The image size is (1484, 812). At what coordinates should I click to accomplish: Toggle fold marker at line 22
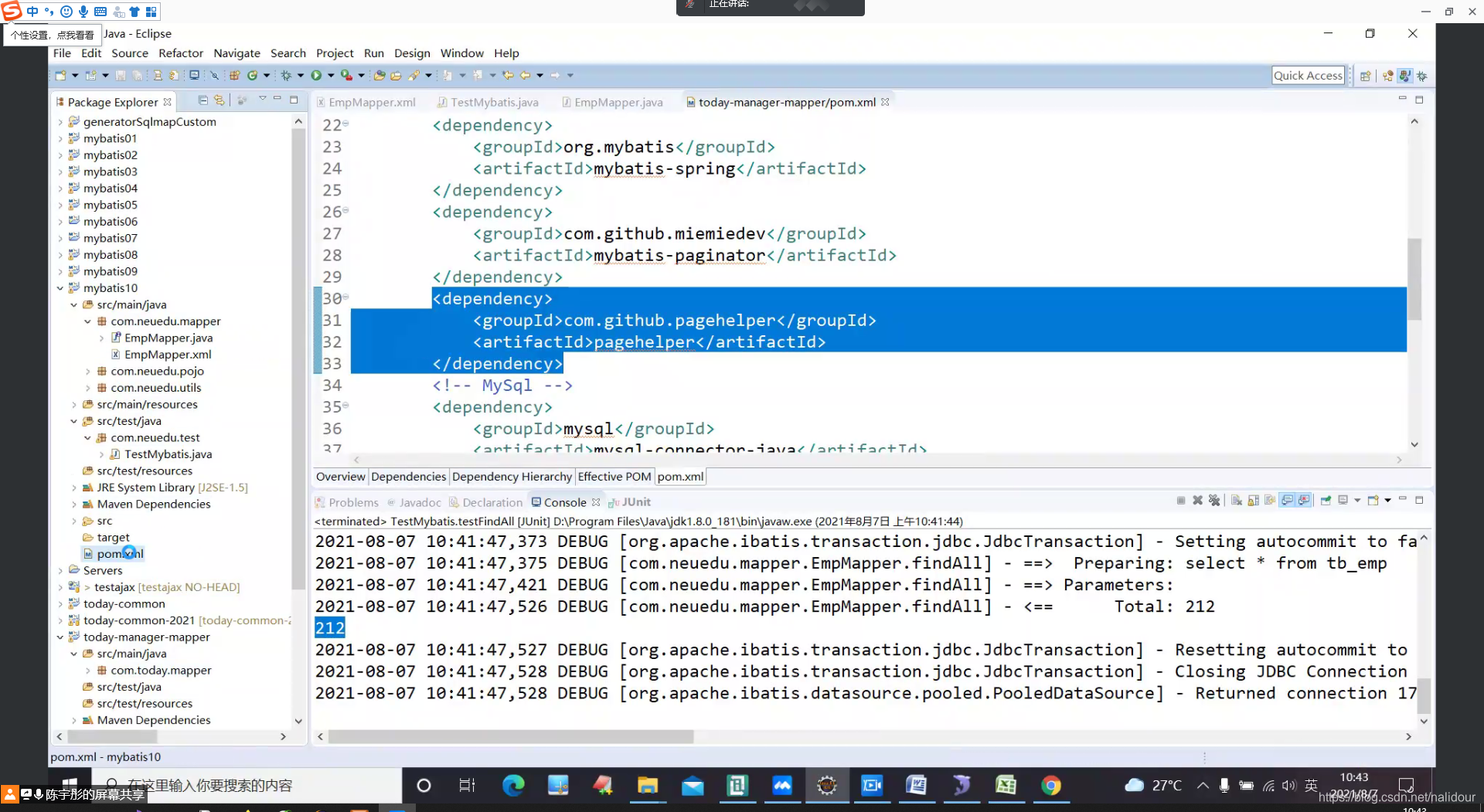pyautogui.click(x=345, y=124)
